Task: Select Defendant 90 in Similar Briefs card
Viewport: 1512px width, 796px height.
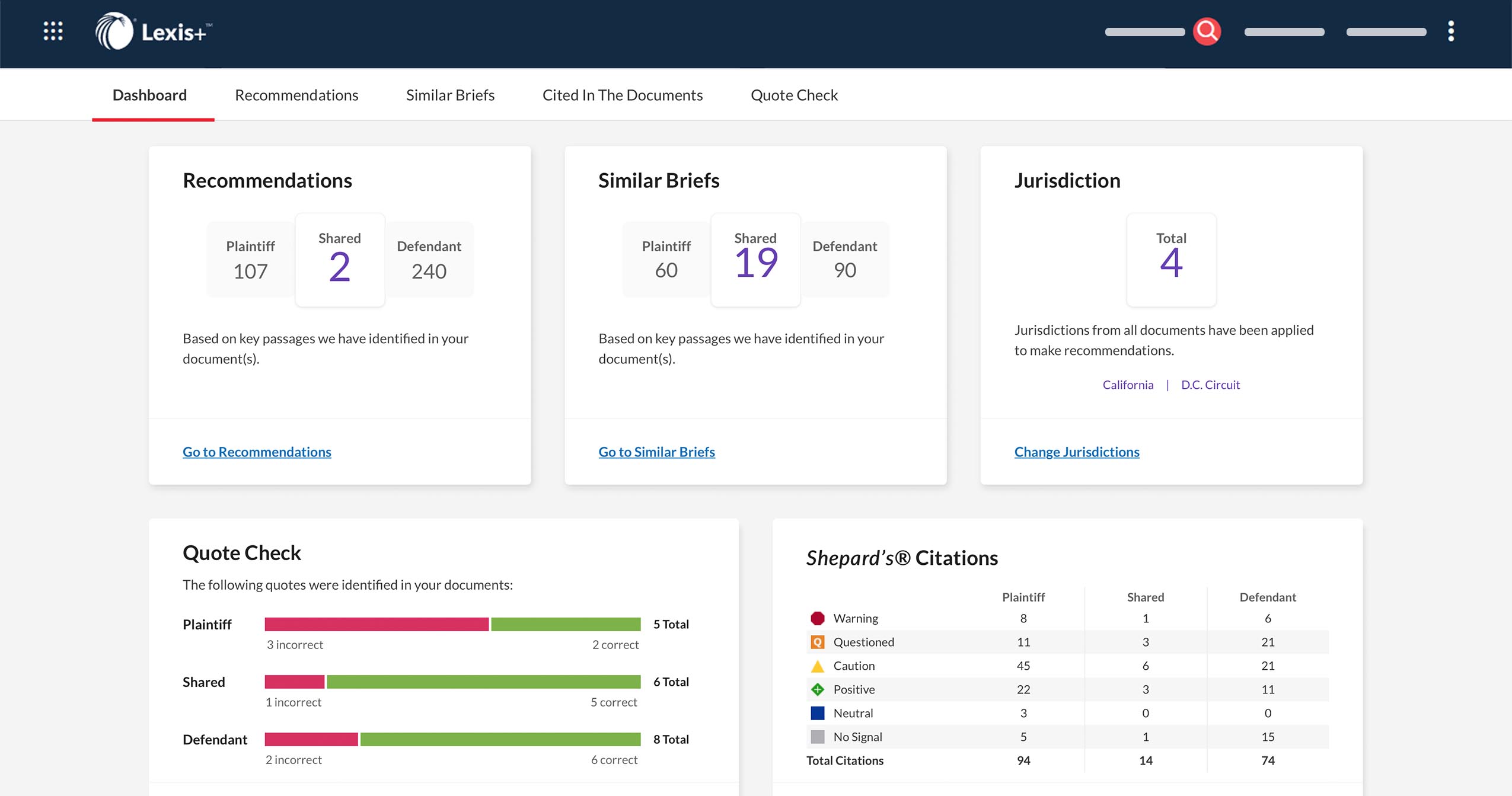Action: pyautogui.click(x=844, y=259)
